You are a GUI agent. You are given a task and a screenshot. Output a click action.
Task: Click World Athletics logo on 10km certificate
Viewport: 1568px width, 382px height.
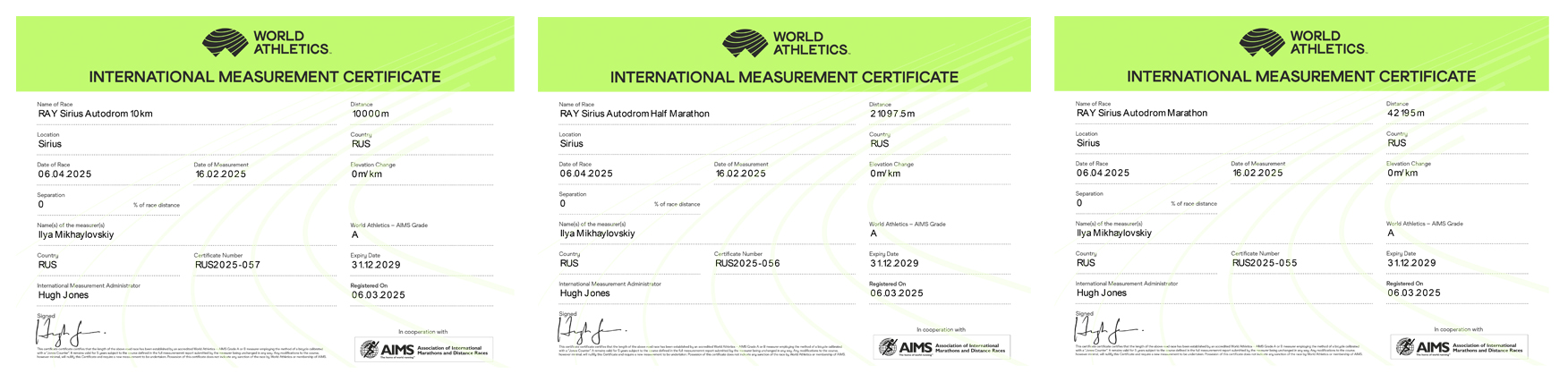click(266, 42)
